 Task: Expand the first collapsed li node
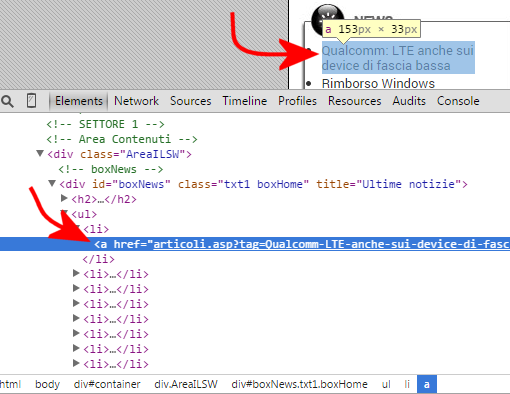pyautogui.click(x=76, y=274)
